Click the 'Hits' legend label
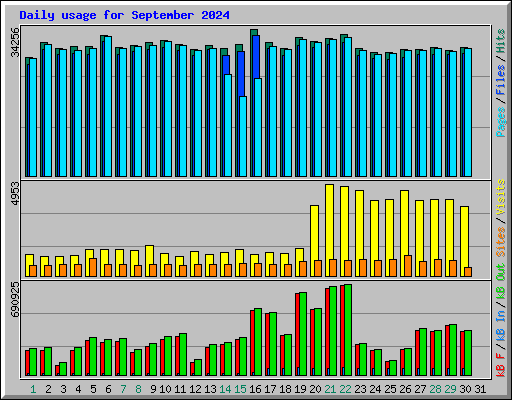512x400 pixels. 501,41
